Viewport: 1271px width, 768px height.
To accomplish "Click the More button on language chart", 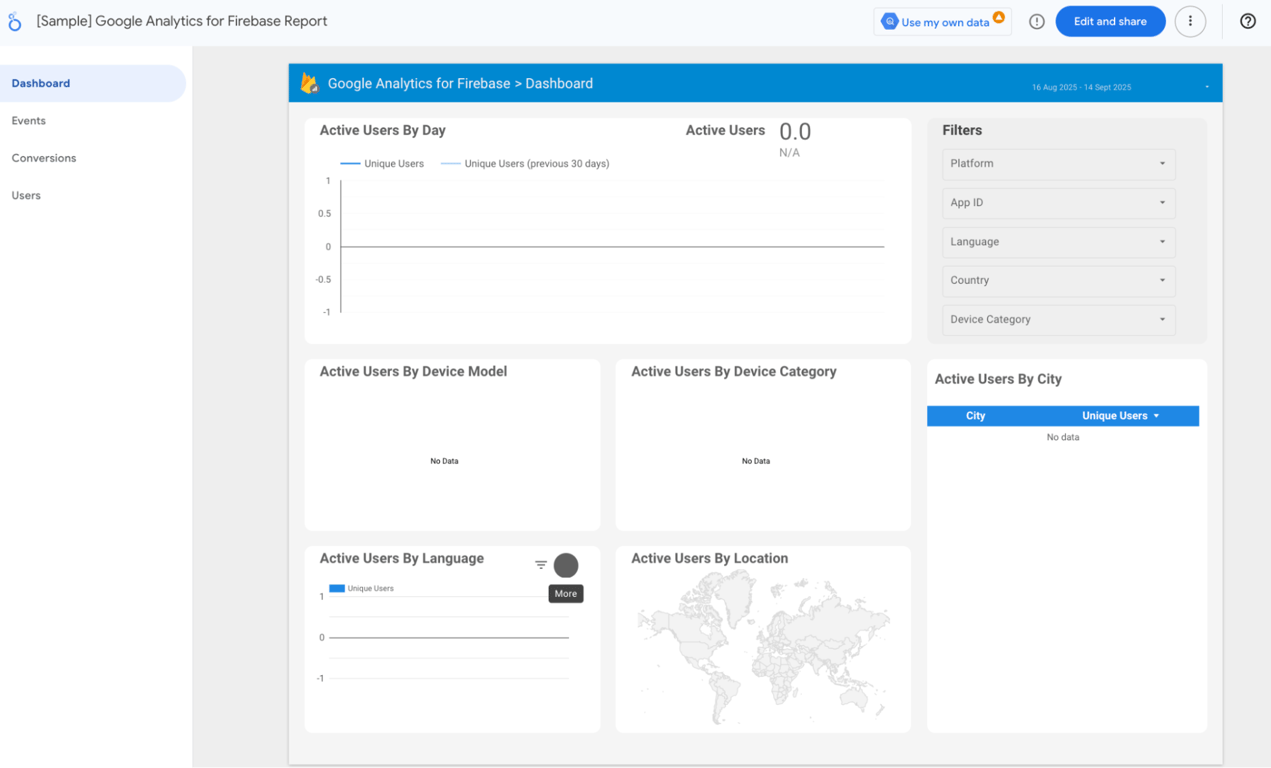I will (566, 565).
